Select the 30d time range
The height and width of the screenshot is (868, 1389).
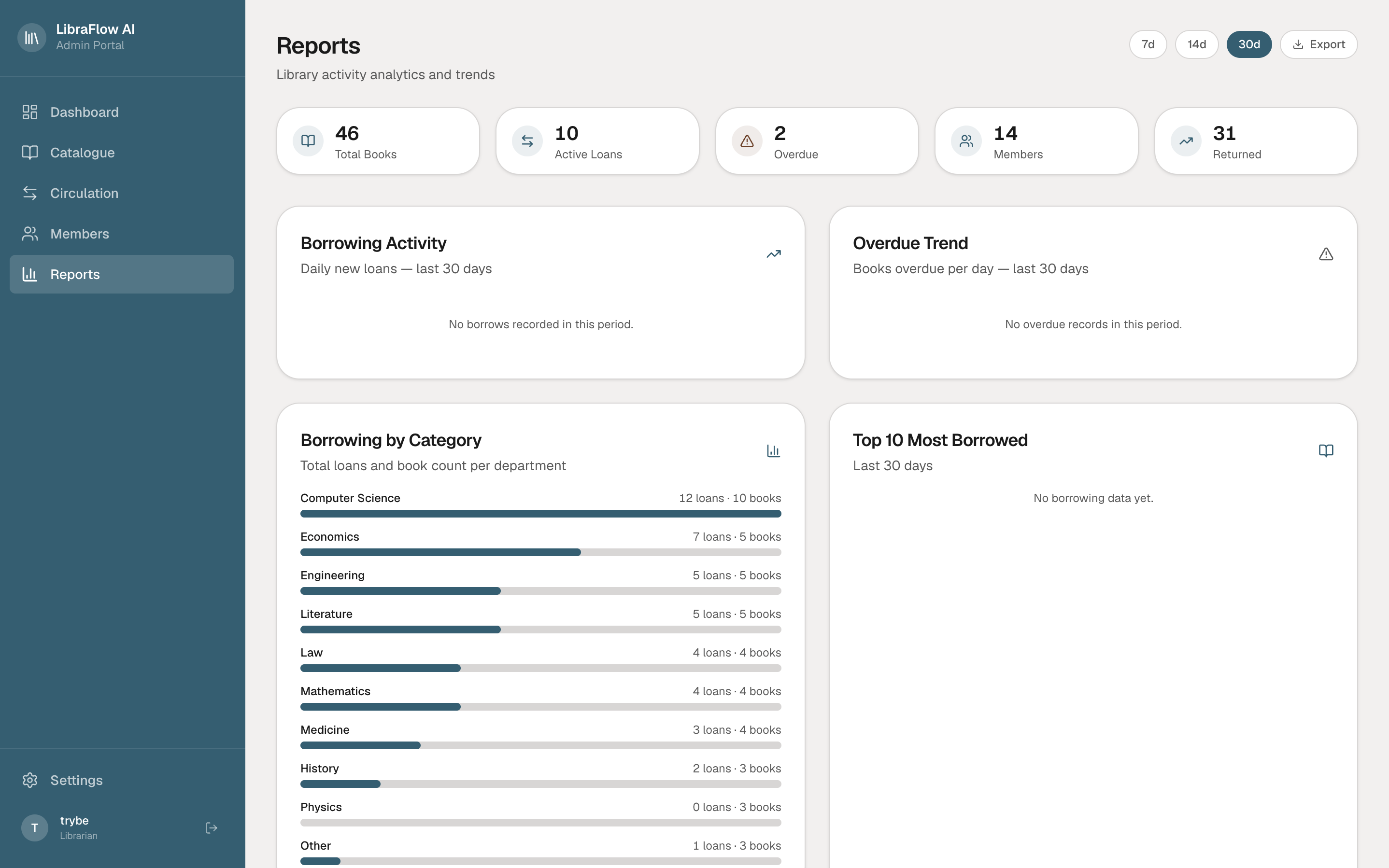pos(1249,44)
